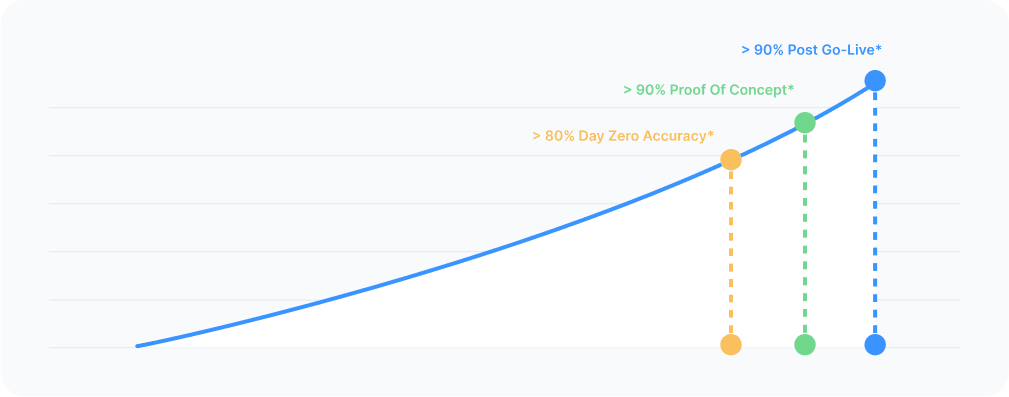The image size is (1009, 397).
Task: Click the '> 90% Proof Of Concept*' label
Action: click(708, 90)
